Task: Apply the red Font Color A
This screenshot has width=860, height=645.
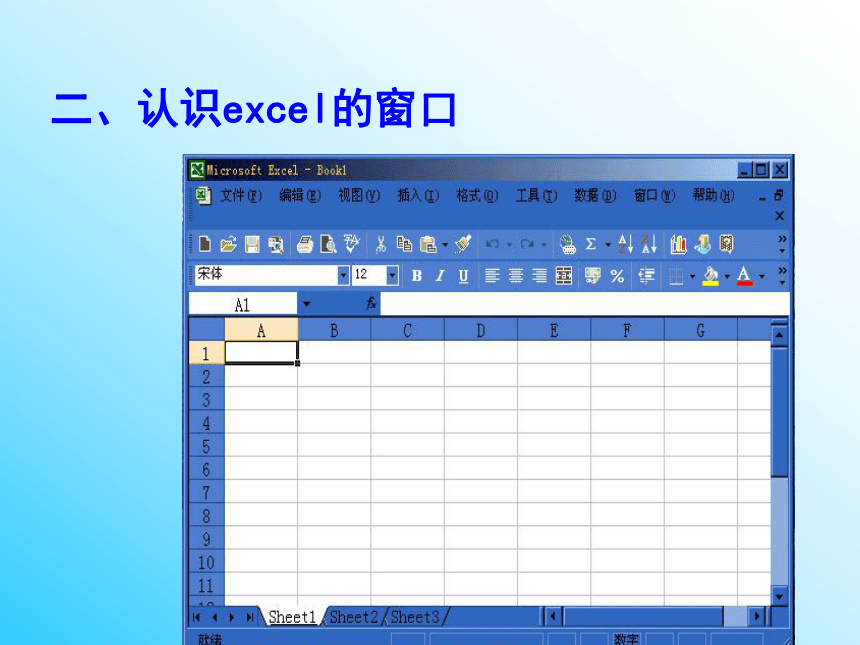Action: click(744, 276)
